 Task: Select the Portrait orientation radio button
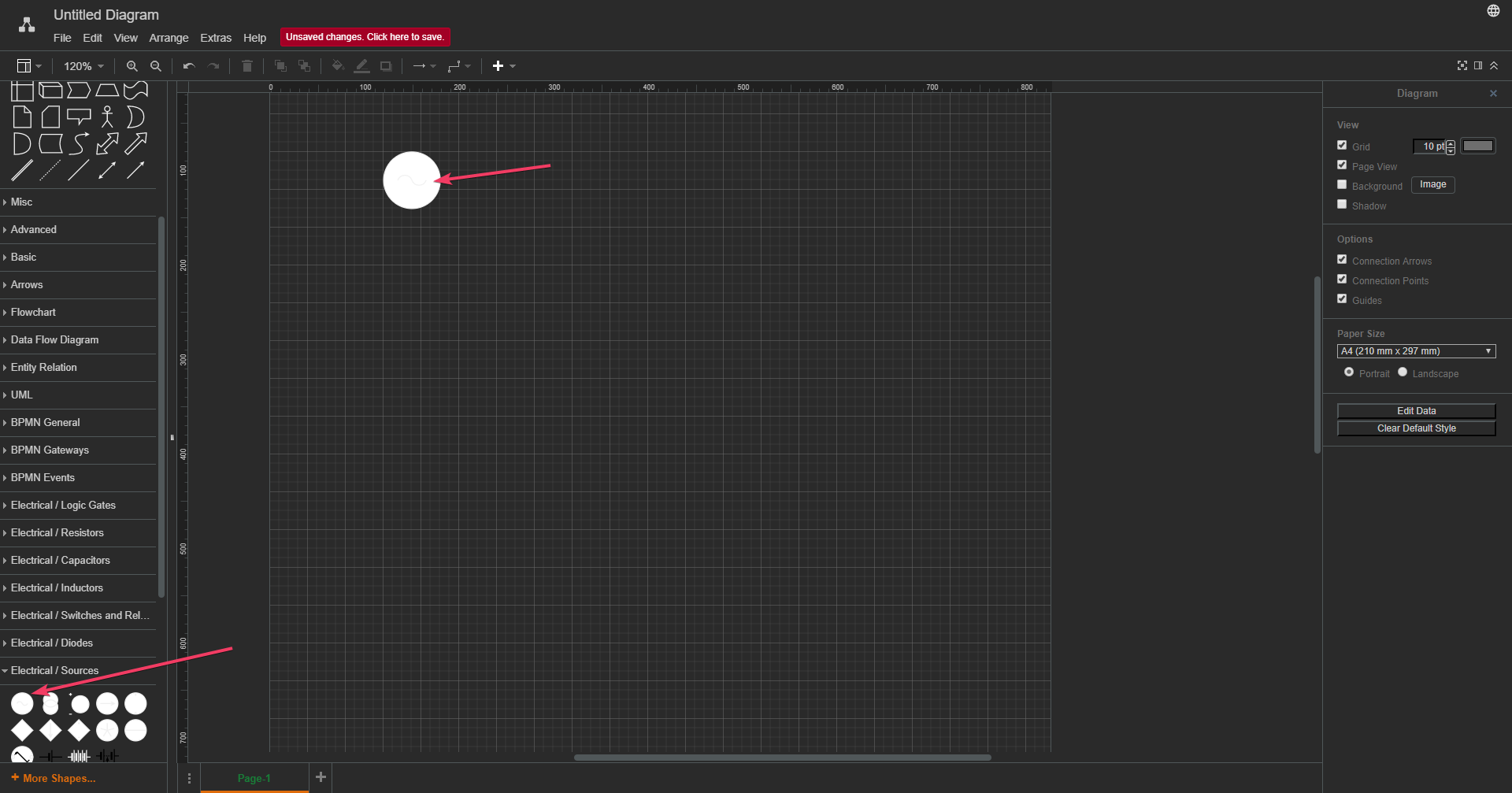tap(1349, 372)
